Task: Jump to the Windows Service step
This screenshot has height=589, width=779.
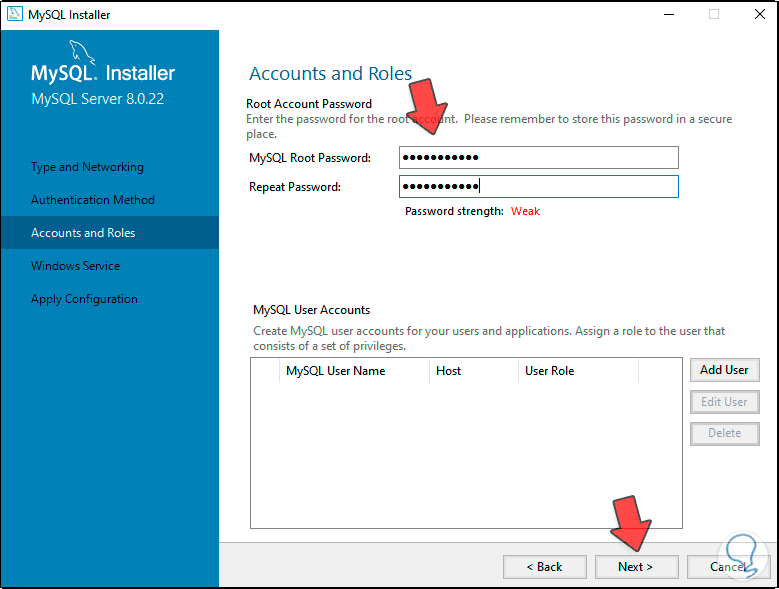Action: tap(75, 266)
